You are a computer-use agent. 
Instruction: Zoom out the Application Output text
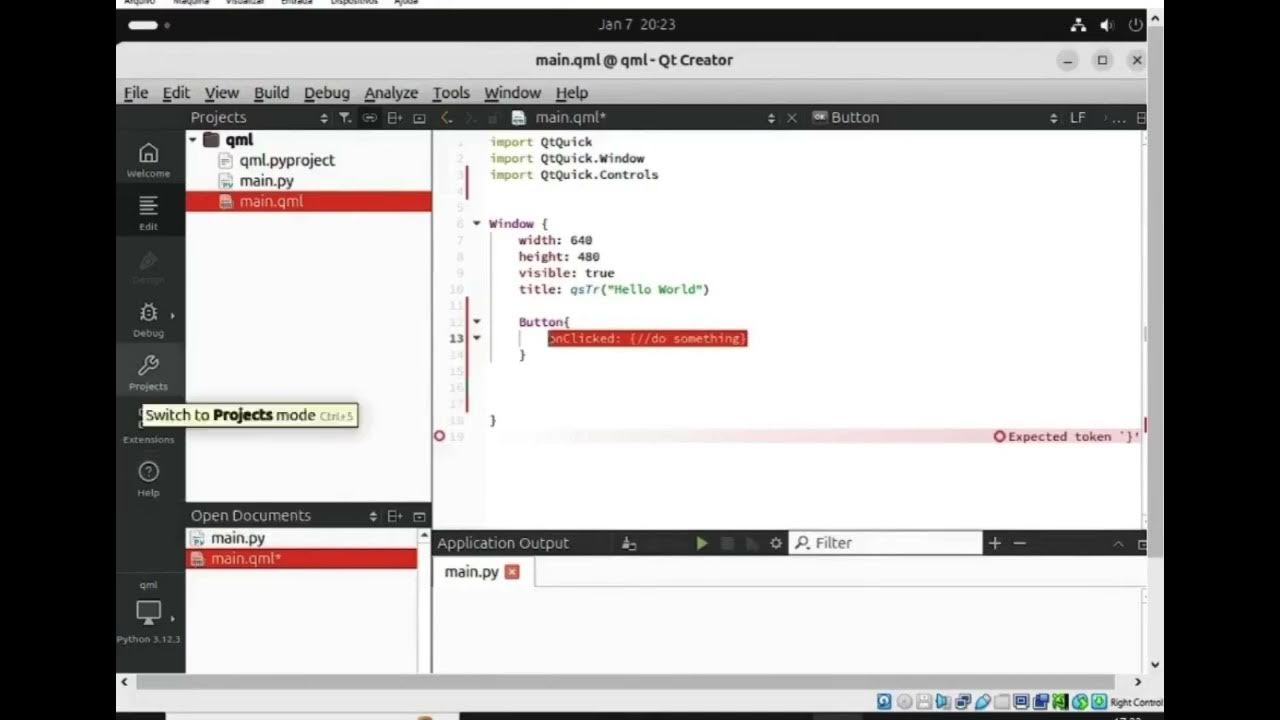pos(1019,543)
